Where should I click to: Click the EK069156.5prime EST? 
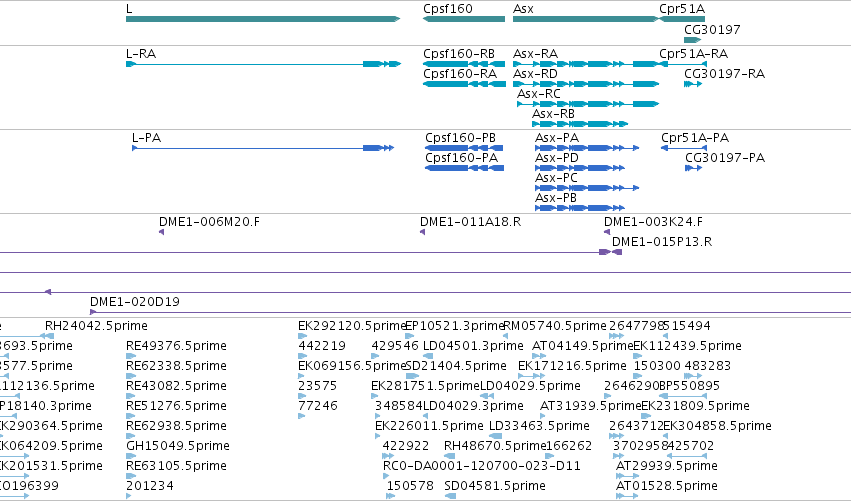pyautogui.click(x=352, y=366)
